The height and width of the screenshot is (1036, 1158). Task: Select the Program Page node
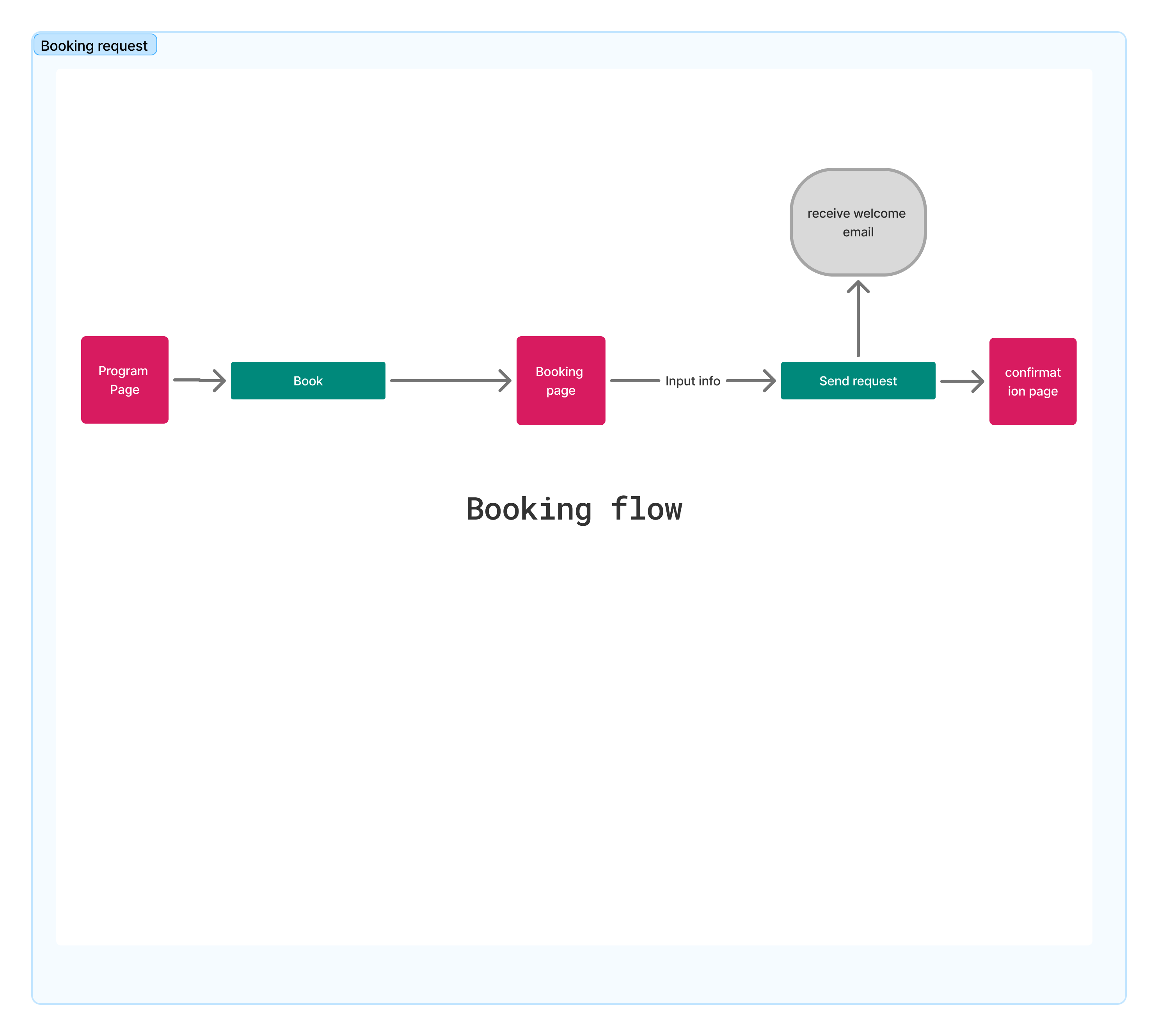(x=125, y=380)
